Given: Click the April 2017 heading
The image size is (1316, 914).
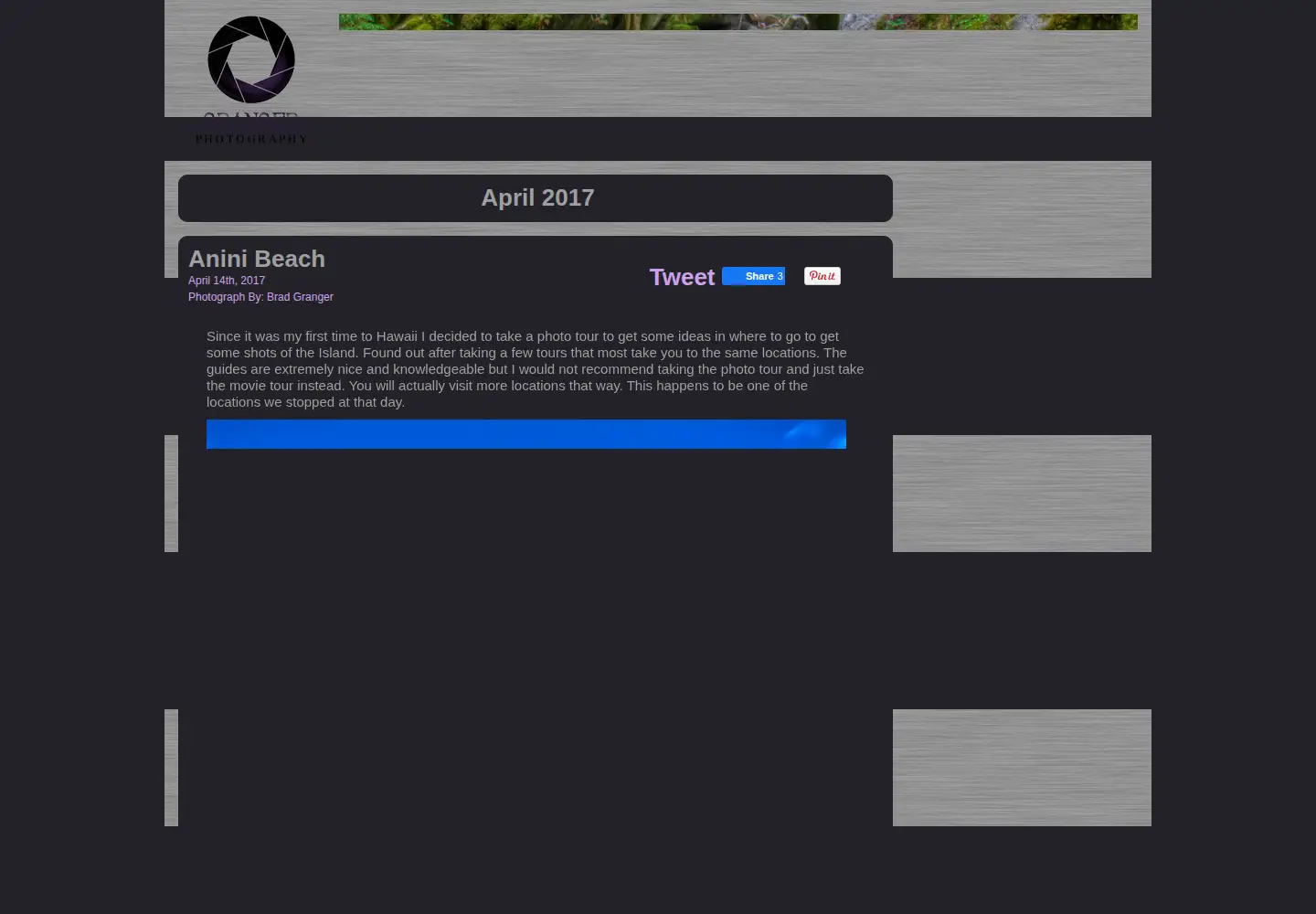Looking at the screenshot, I should (x=537, y=197).
